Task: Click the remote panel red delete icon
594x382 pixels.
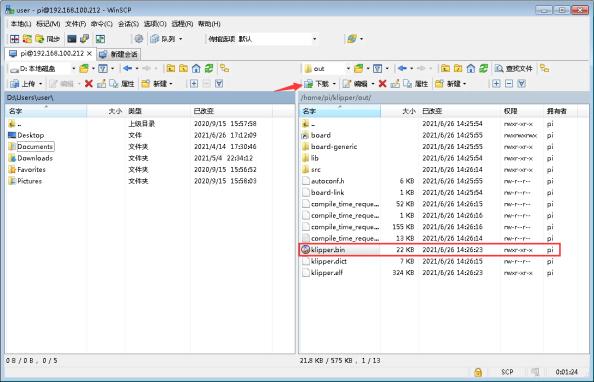Action: point(382,84)
